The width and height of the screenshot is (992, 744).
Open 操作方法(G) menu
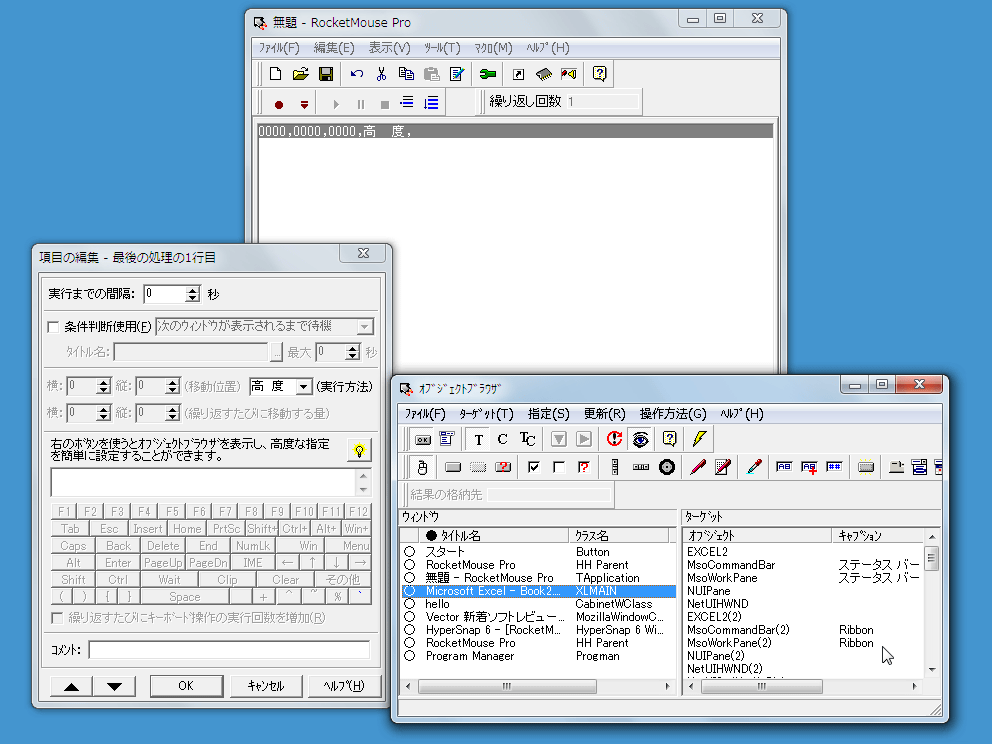click(x=673, y=414)
